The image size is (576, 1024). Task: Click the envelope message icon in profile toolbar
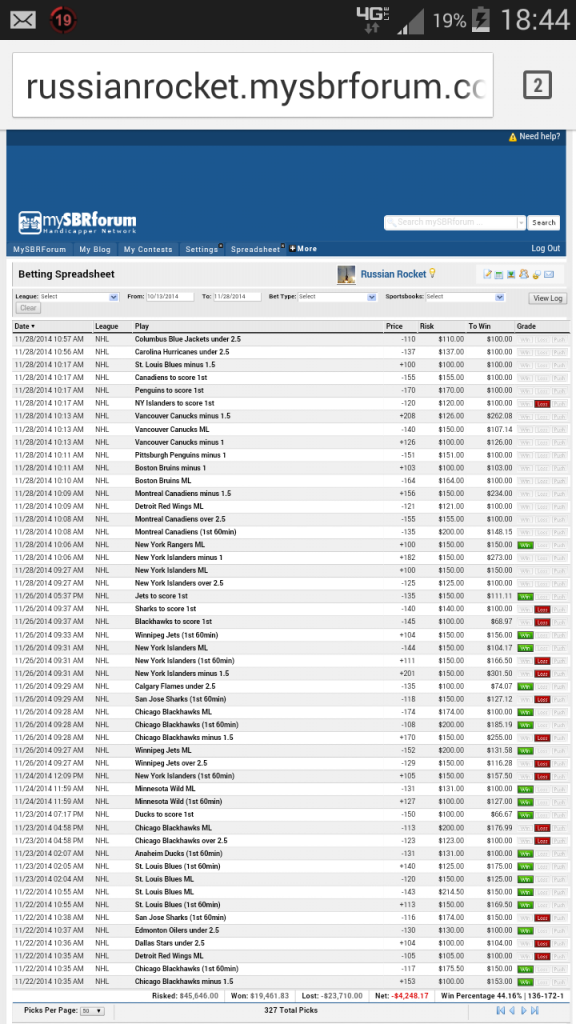pyautogui.click(x=549, y=275)
